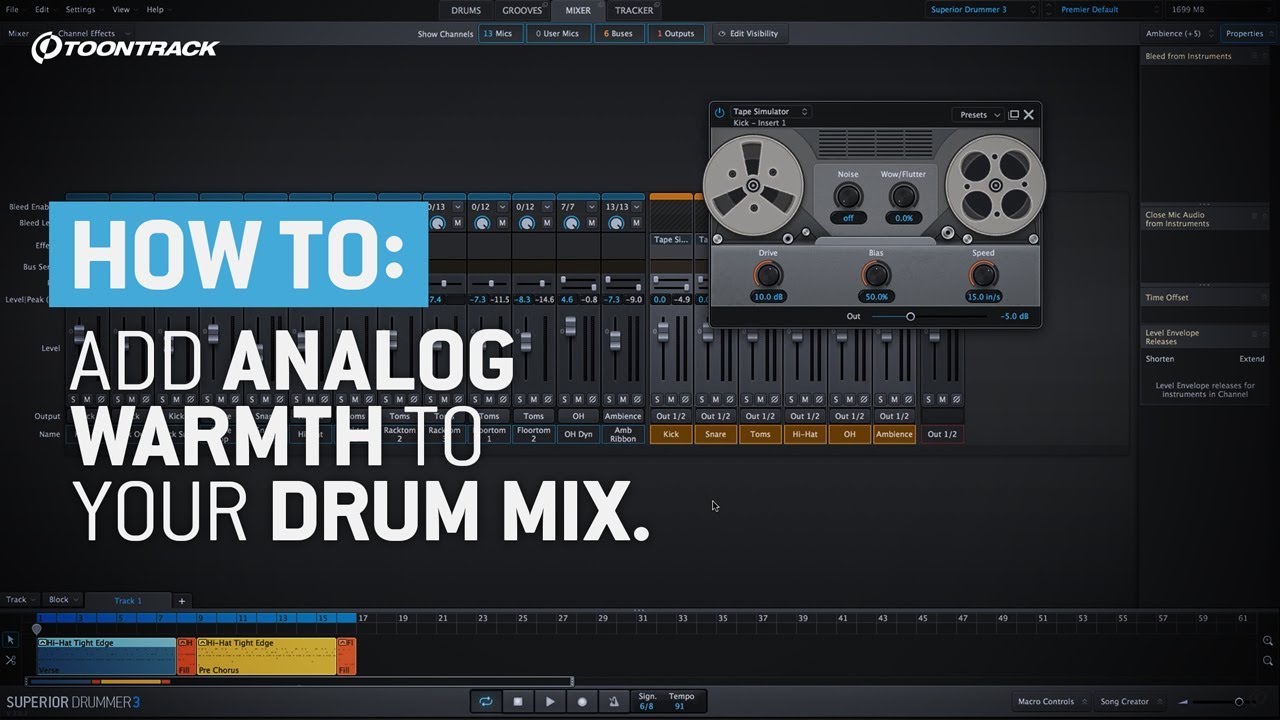Click the phase invert icon on Snare bus

(728, 399)
